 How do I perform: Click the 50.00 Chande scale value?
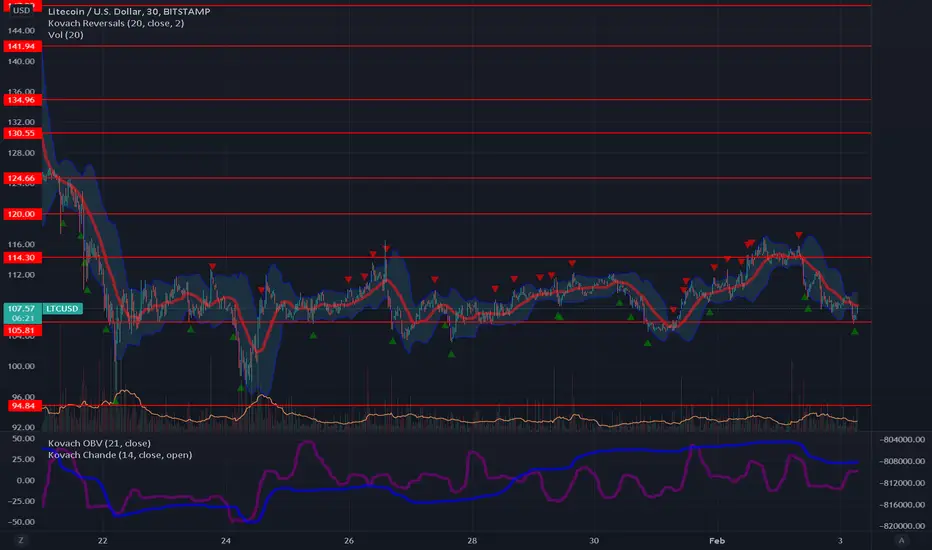[24, 438]
